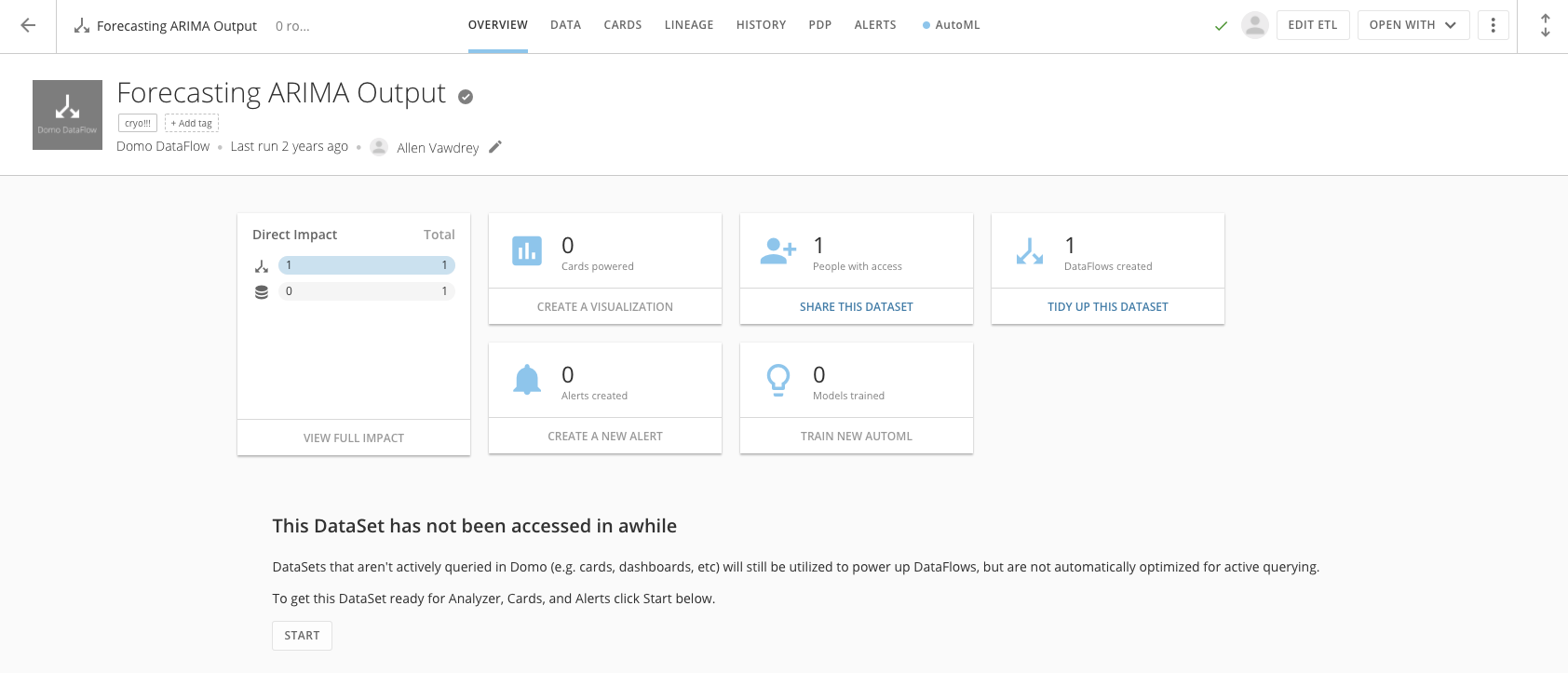Screen dimensions: 1568x673
Task: Click the Forecasting ARIMA Output page title
Action: pos(281,93)
